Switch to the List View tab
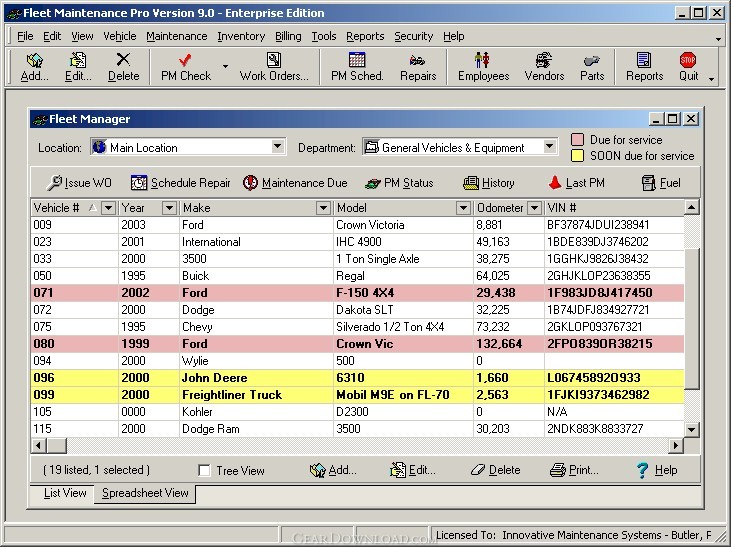 click(x=65, y=493)
